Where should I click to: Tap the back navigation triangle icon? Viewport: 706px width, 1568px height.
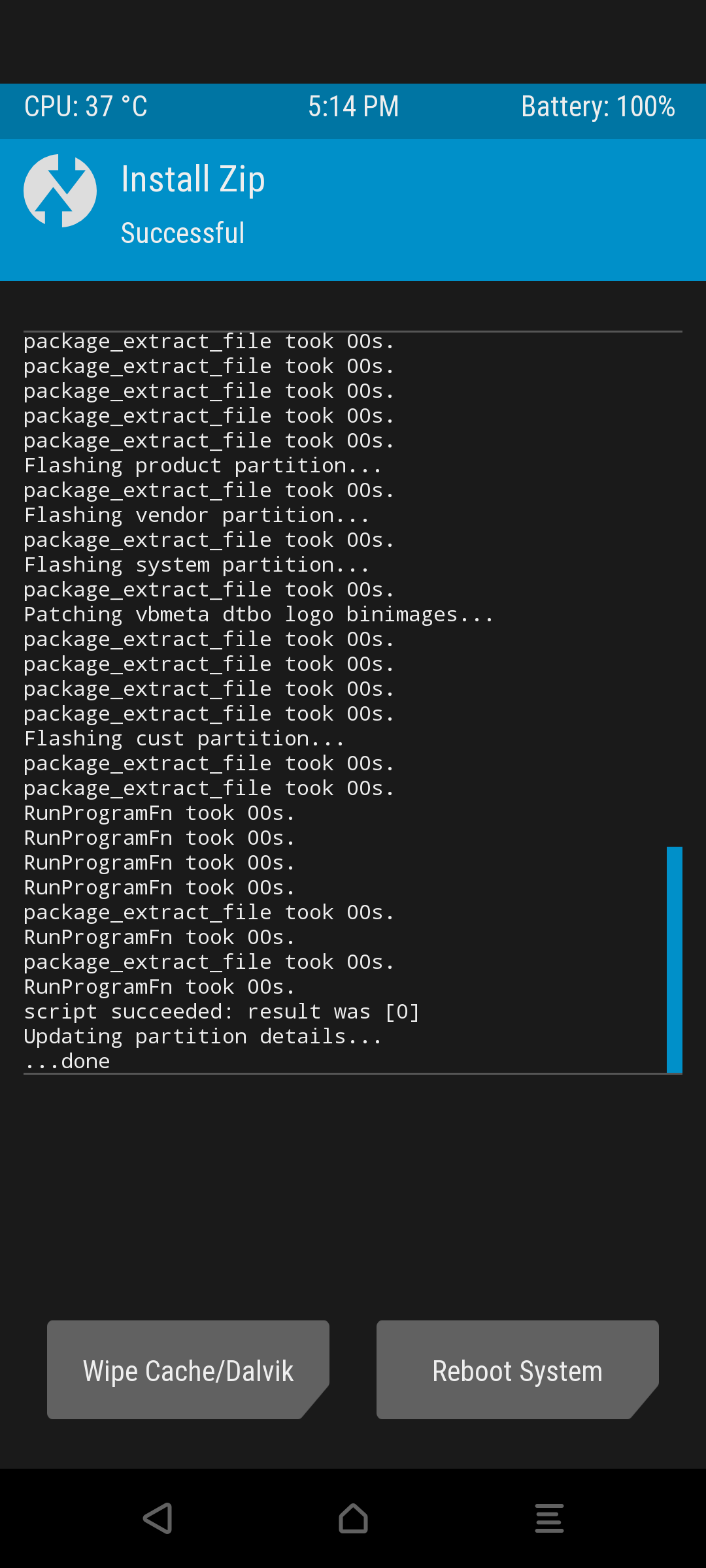158,1518
